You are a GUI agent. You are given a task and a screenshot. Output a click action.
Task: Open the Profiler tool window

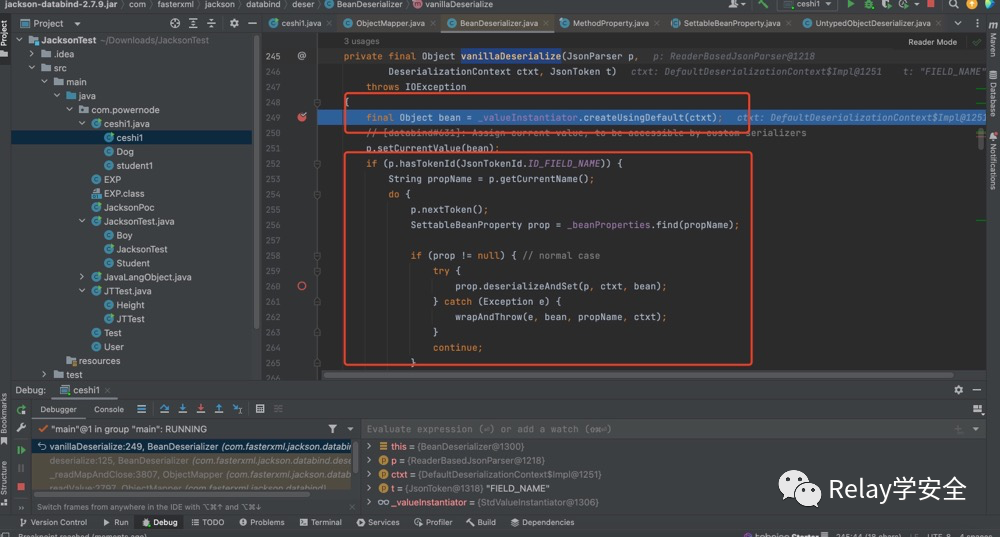coord(432,522)
